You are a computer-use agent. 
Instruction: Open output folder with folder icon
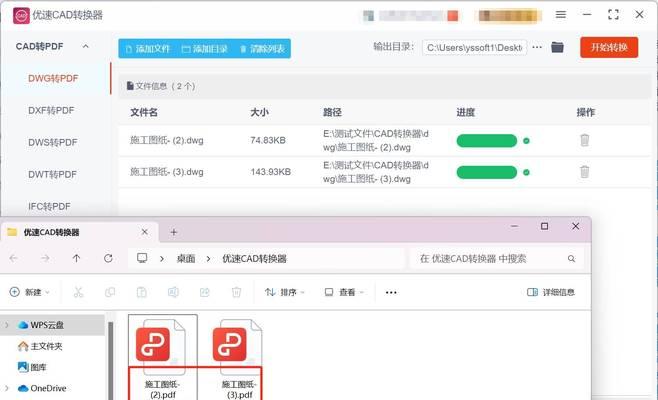[557, 47]
